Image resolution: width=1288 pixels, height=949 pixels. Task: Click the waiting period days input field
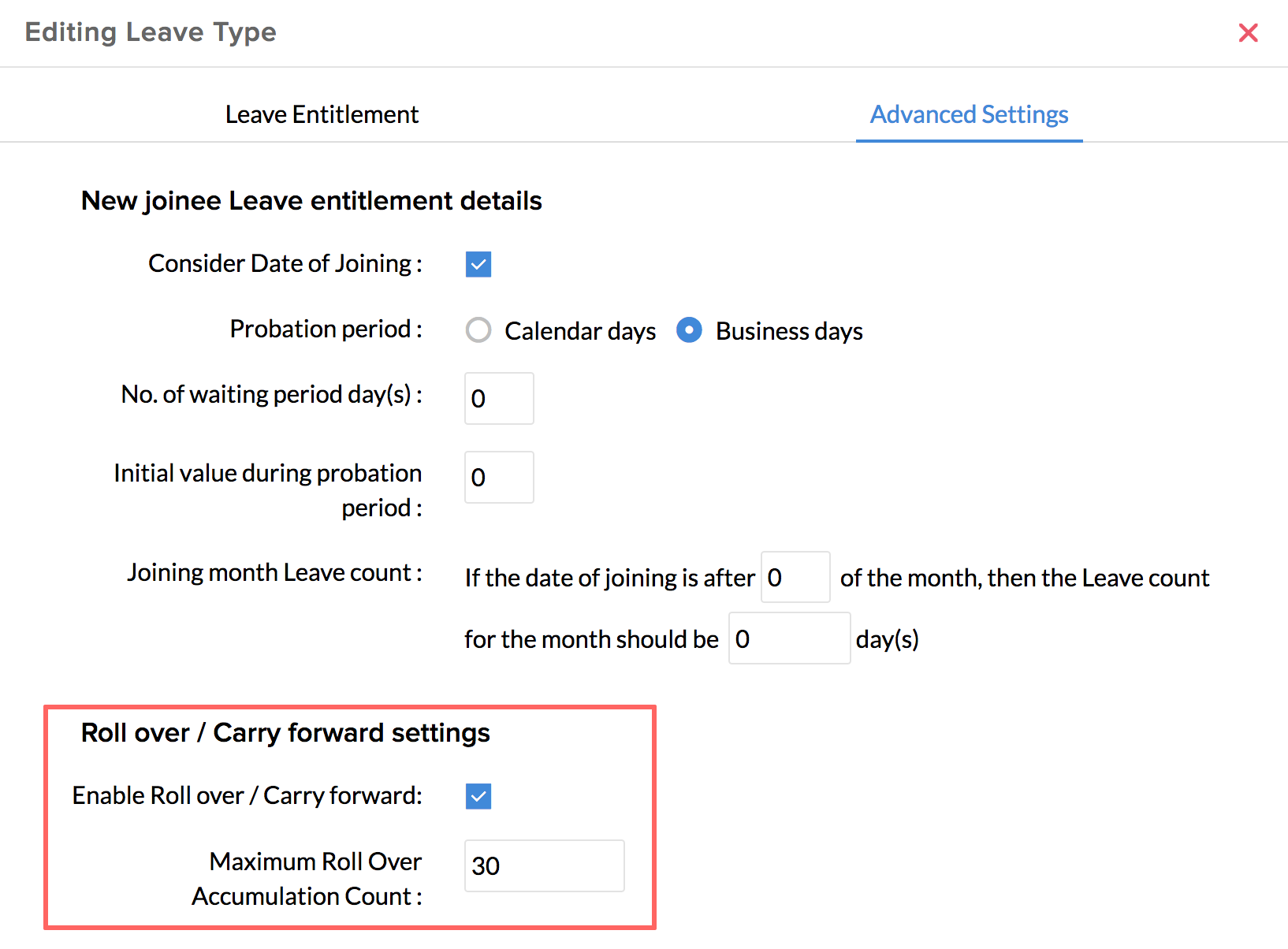point(499,399)
